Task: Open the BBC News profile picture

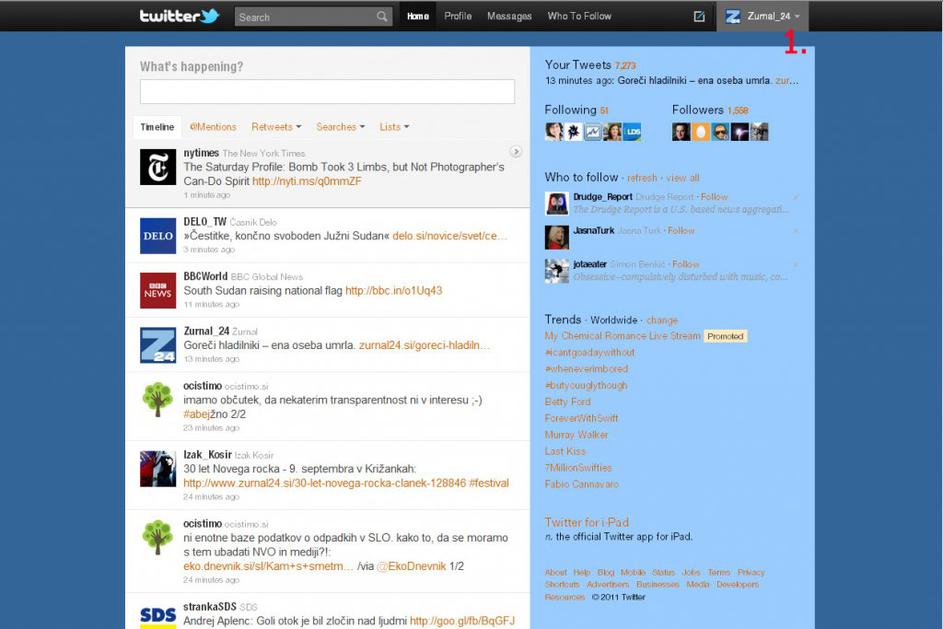Action: [x=158, y=290]
